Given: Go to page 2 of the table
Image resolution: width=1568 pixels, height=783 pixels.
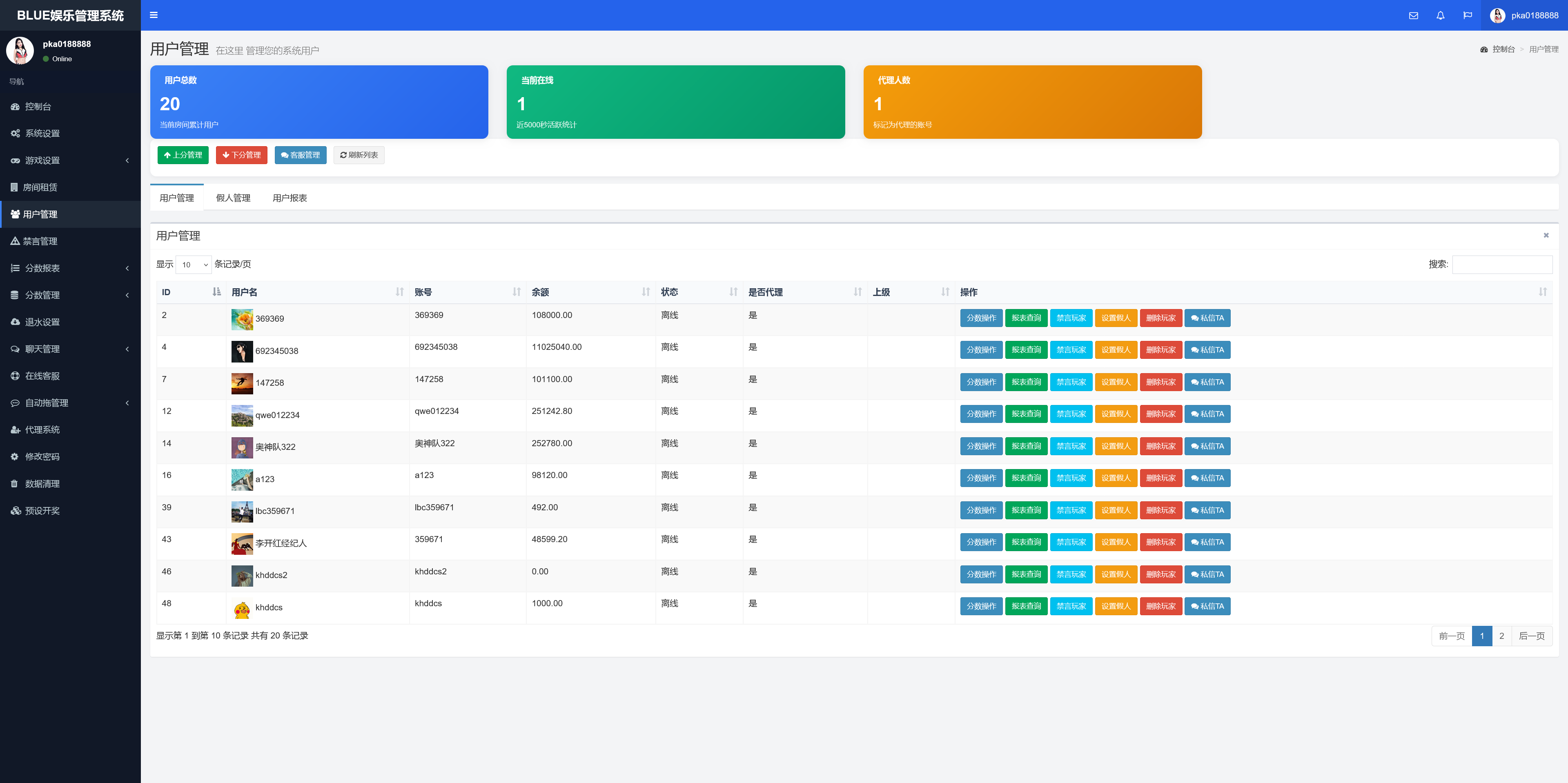Looking at the screenshot, I should 1501,636.
